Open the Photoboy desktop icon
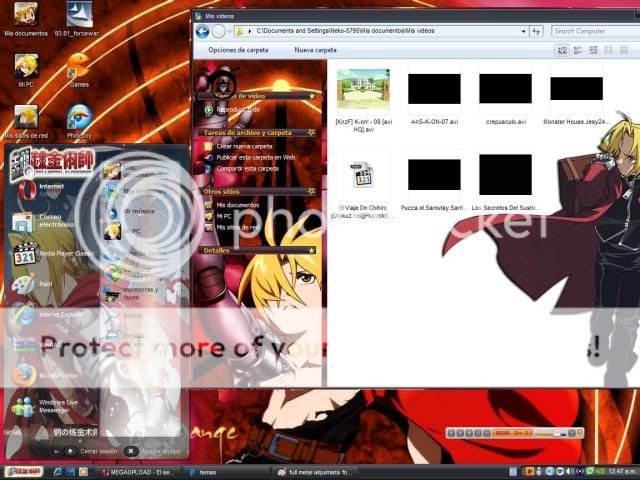640x480 pixels. pos(79,122)
